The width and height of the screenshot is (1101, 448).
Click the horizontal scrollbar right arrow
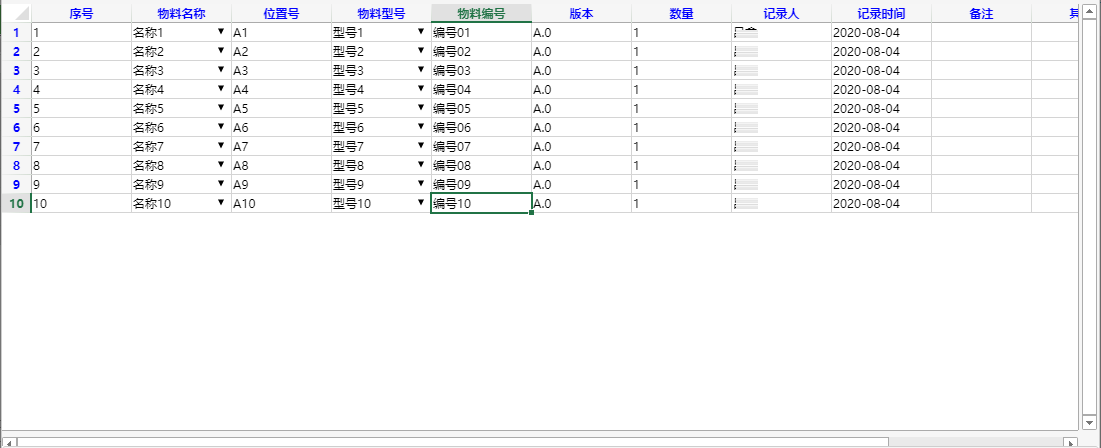coord(1070,442)
